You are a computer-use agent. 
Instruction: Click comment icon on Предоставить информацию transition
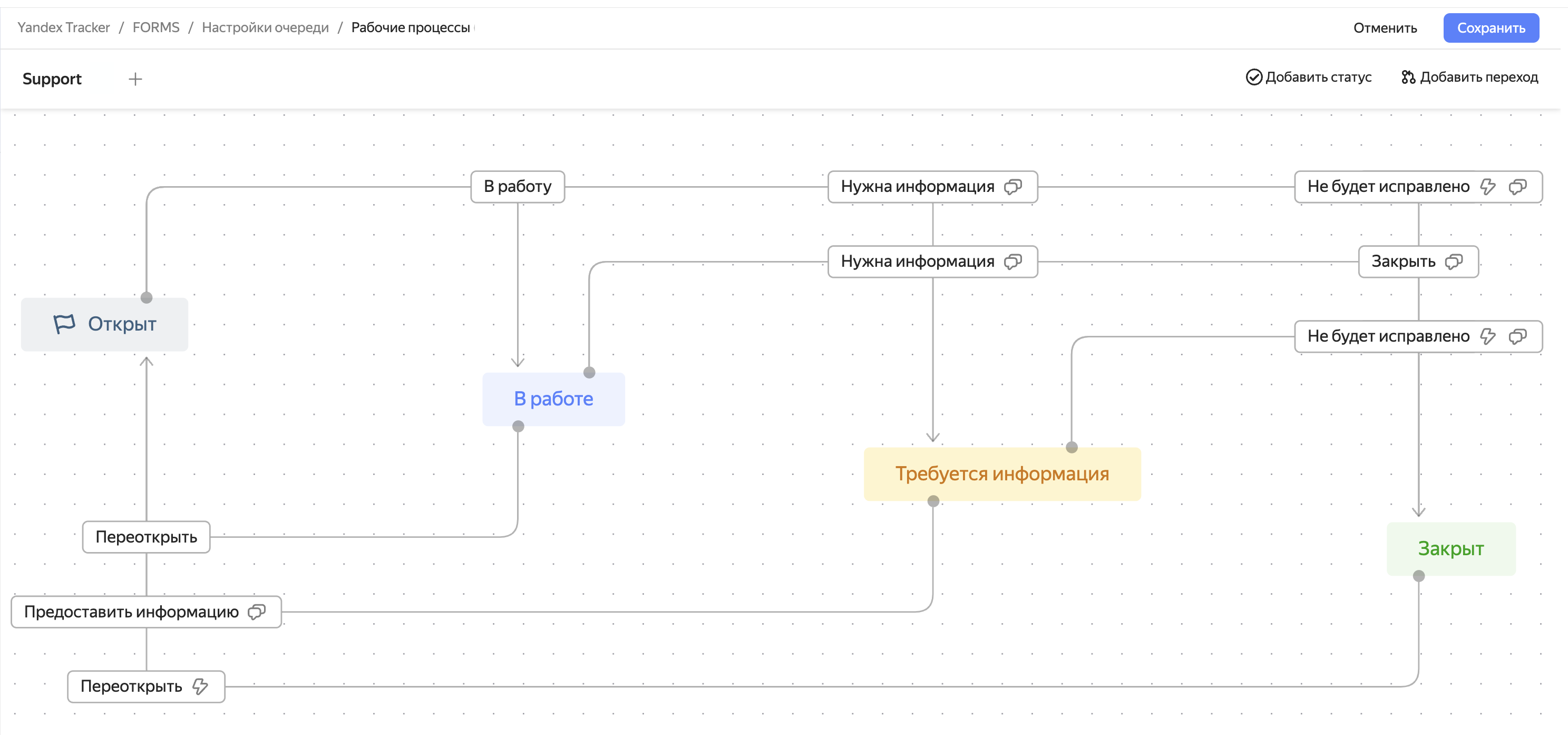click(x=257, y=612)
